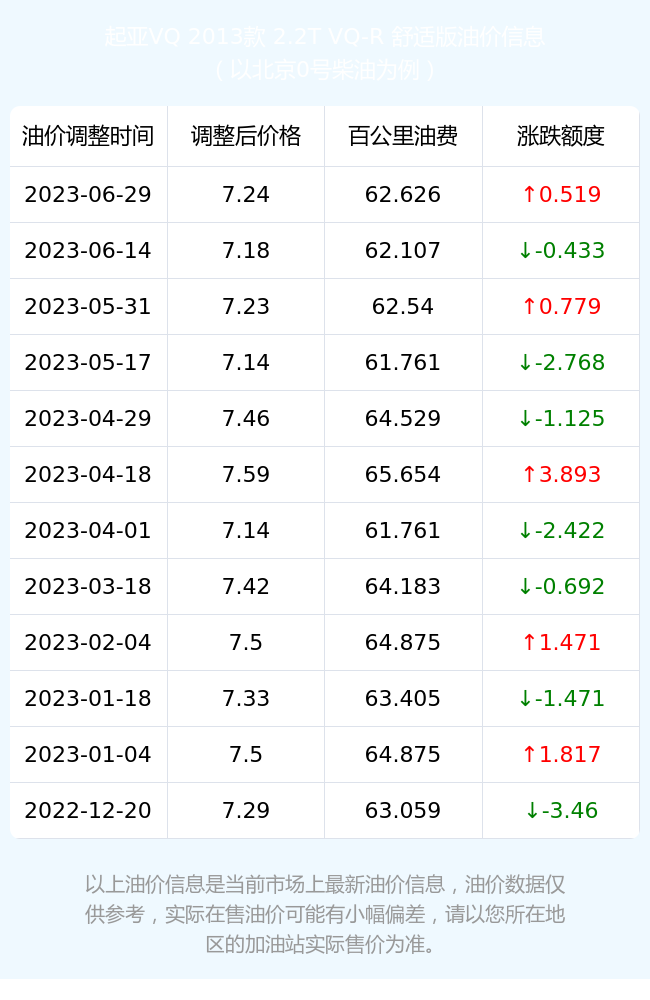Click price 7.18 in the 2023-06-14 row
Viewport: 650px width, 1000px height.
pyautogui.click(x=246, y=251)
